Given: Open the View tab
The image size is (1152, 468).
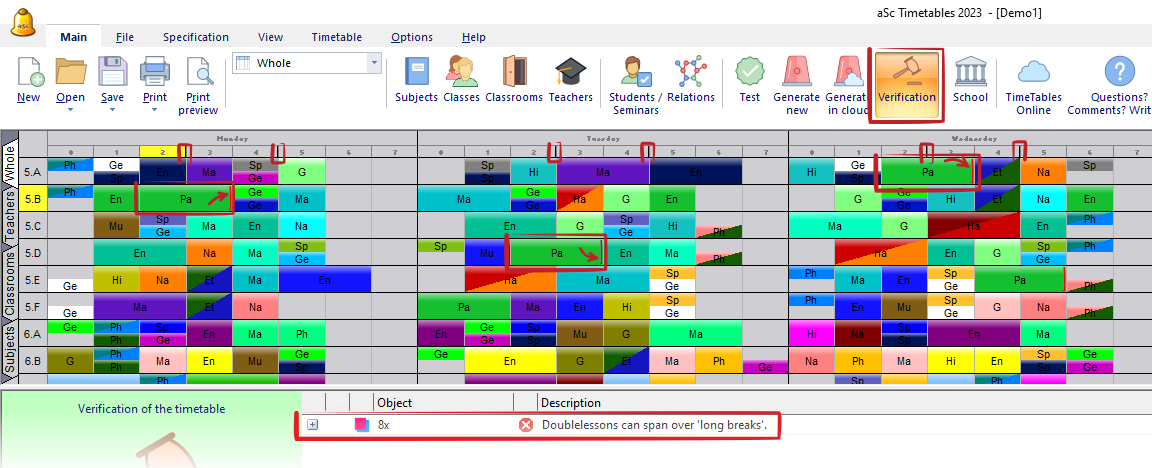Looking at the screenshot, I should click(x=270, y=37).
